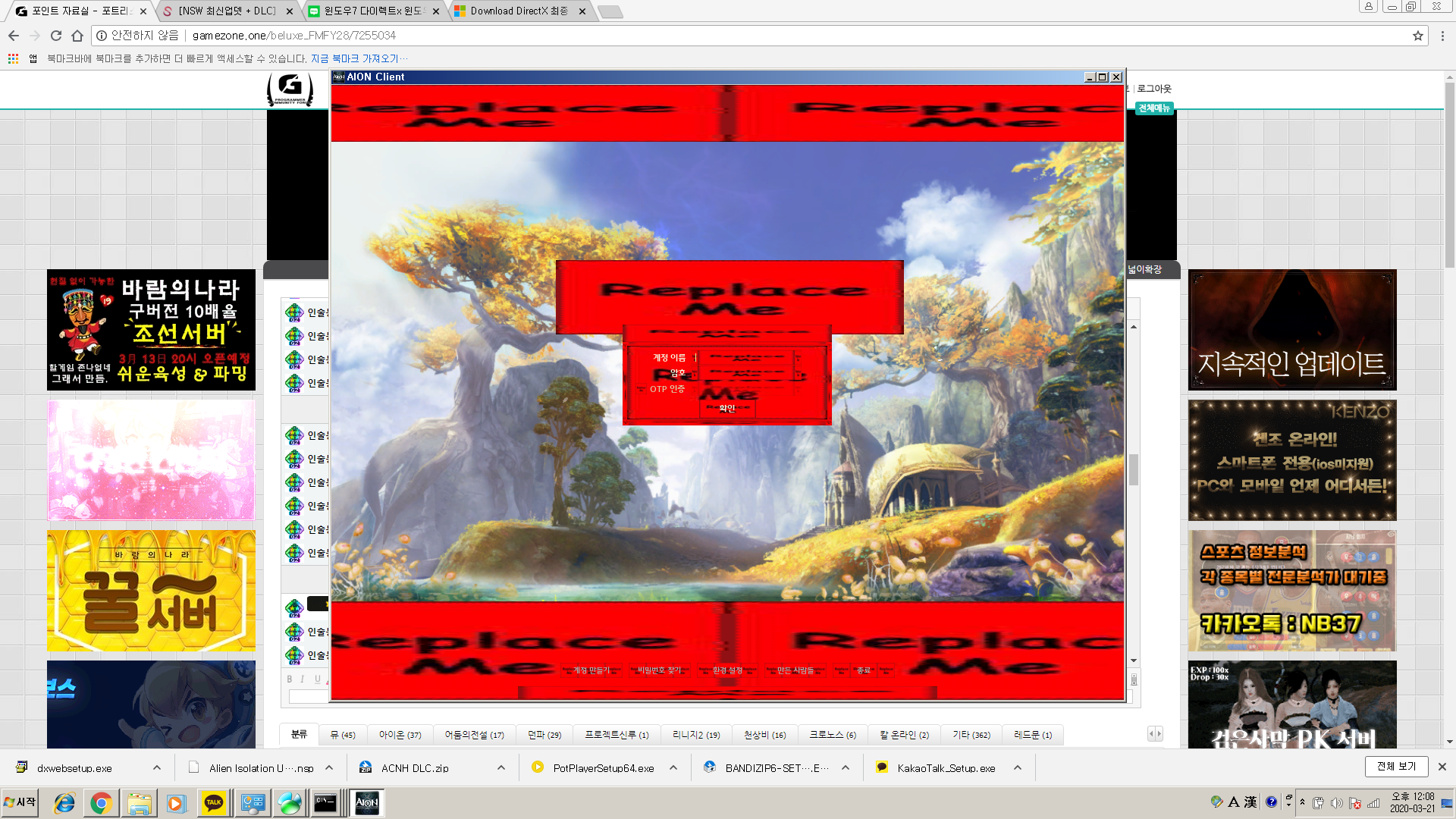1456x819 pixels.
Task: Reload the current browser page
Action: pos(56,36)
